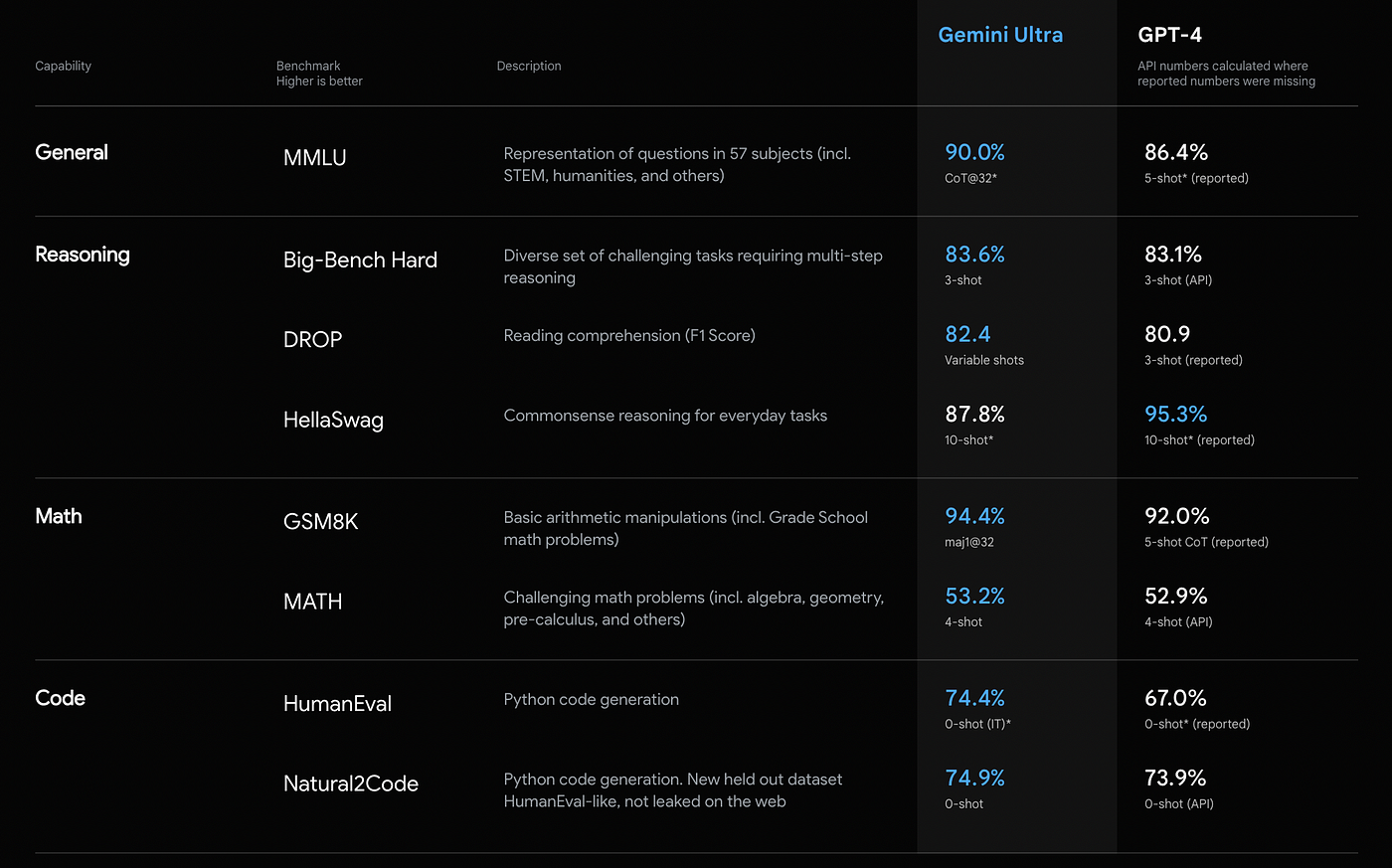Click the MMLU benchmark name

pyautogui.click(x=314, y=157)
